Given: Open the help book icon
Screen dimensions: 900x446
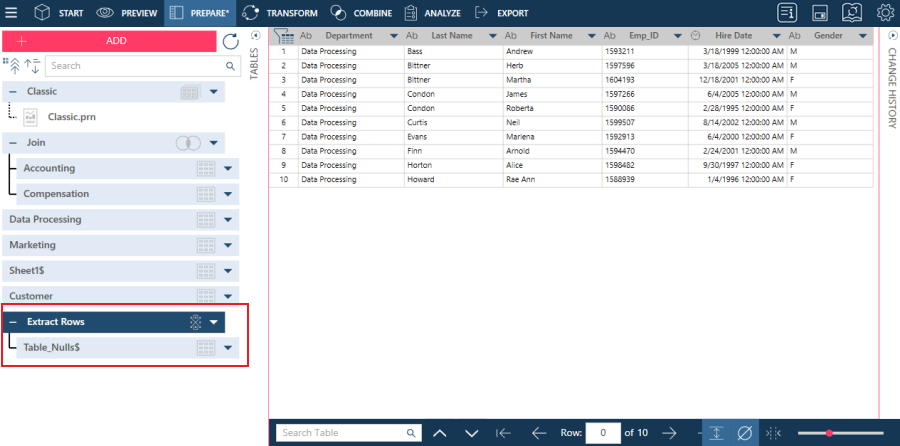Looking at the screenshot, I should (x=852, y=13).
